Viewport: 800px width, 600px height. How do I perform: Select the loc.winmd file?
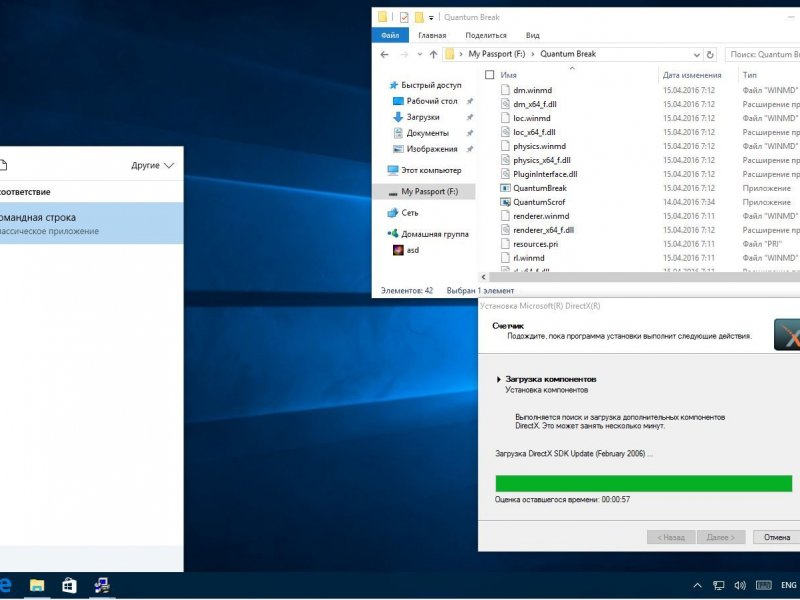tap(531, 118)
